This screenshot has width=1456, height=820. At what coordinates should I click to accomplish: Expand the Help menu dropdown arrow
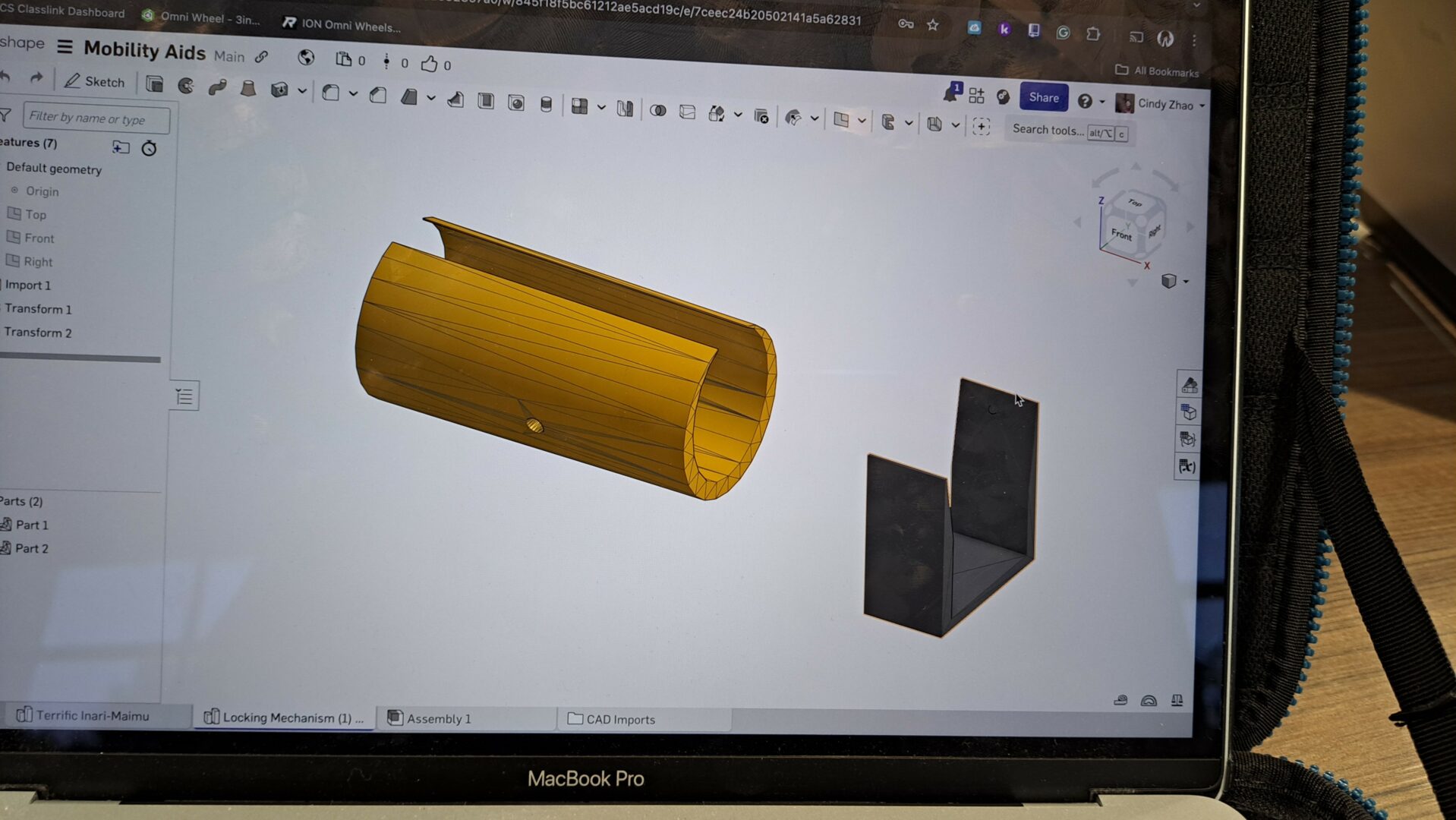(1102, 102)
